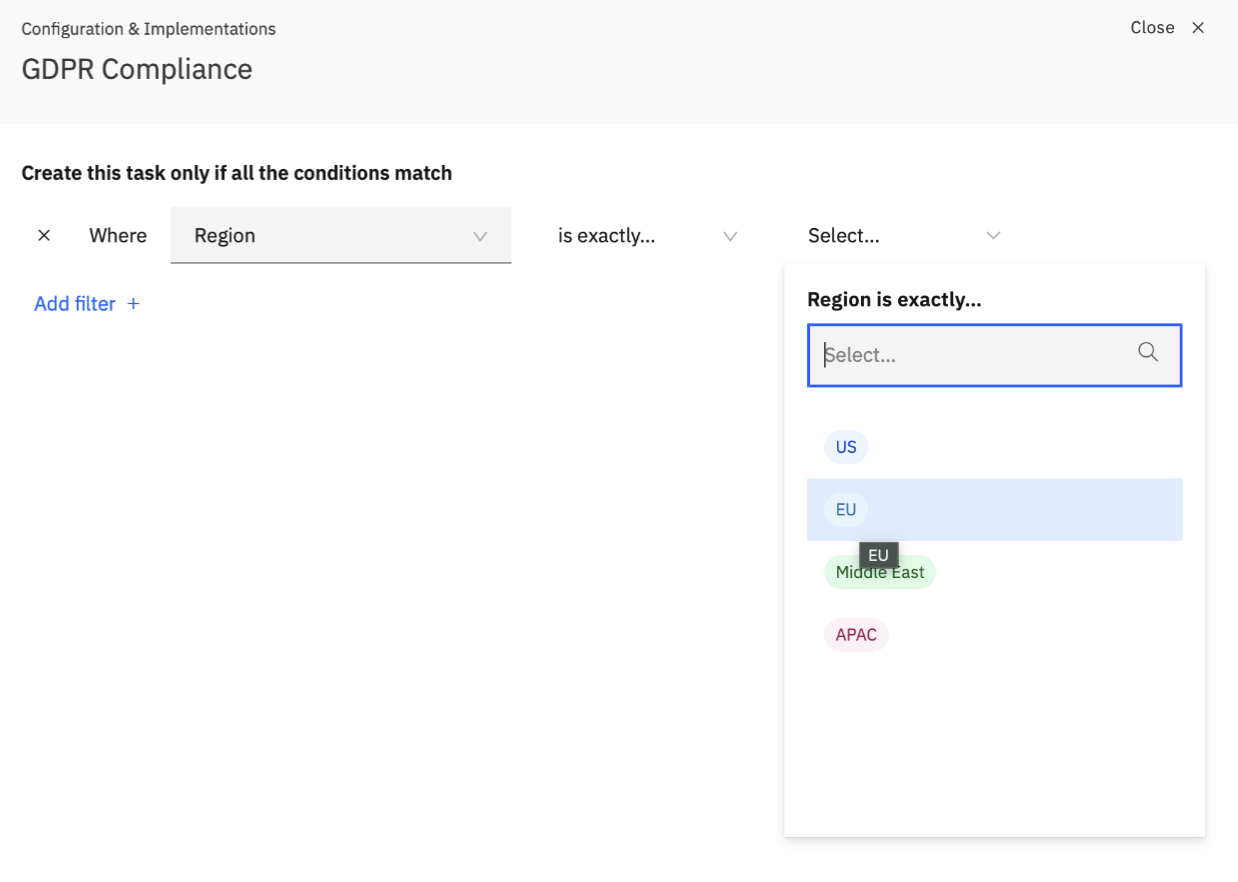Click the "Configuration & Implementations" breadcrumb text
Viewport: 1238px width, 882px height.
[x=148, y=29]
